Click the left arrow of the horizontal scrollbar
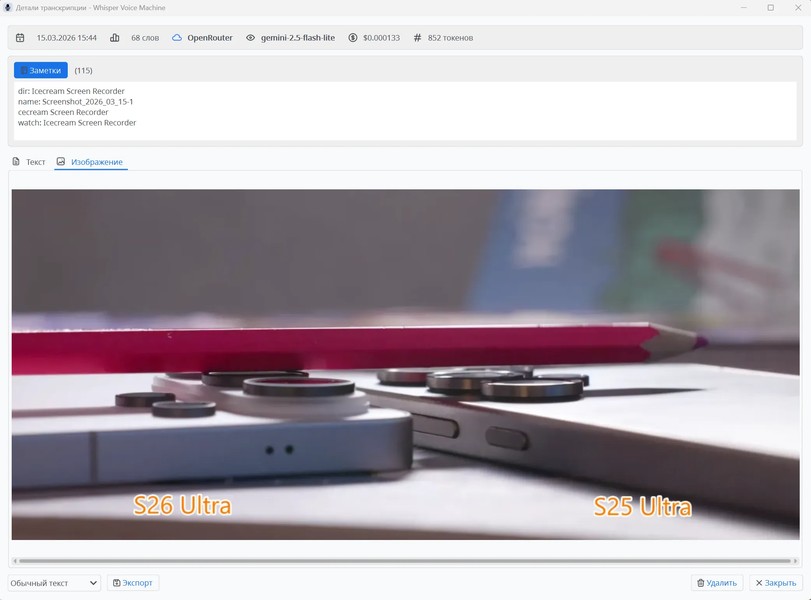This screenshot has height=600, width=811. tap(15, 561)
